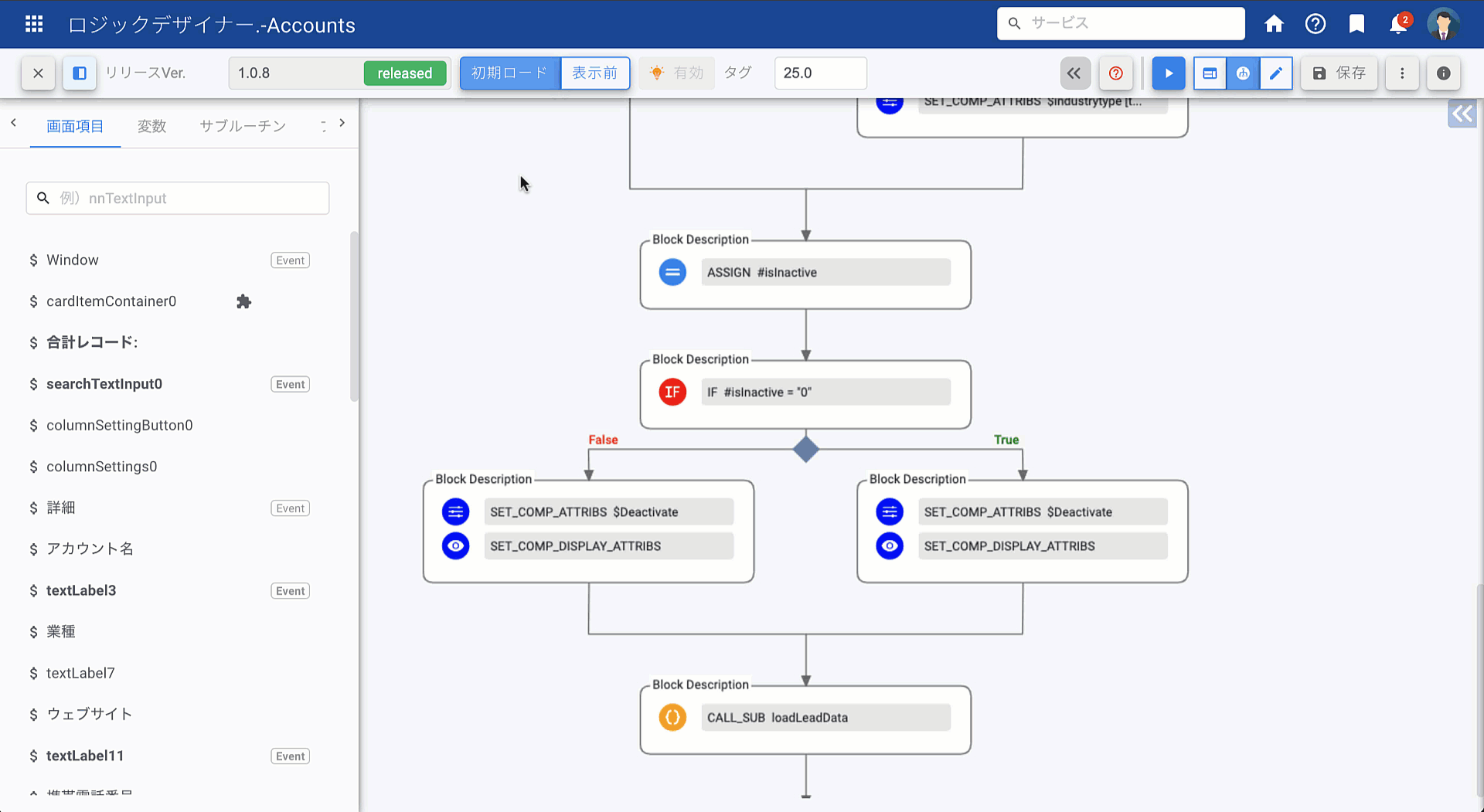
Task: Expand right panel double chevron
Action: (x=1462, y=114)
